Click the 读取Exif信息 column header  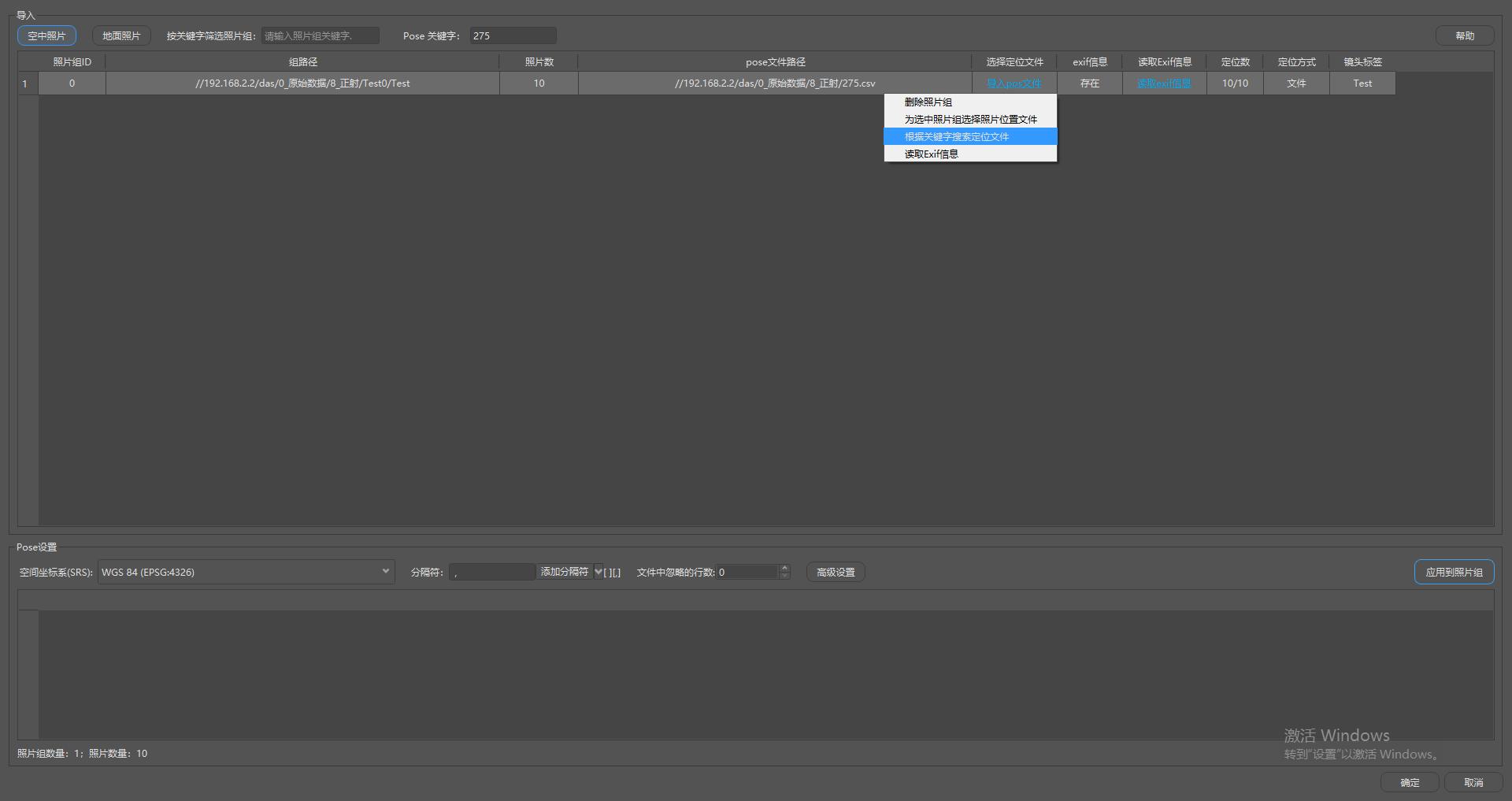(1165, 61)
